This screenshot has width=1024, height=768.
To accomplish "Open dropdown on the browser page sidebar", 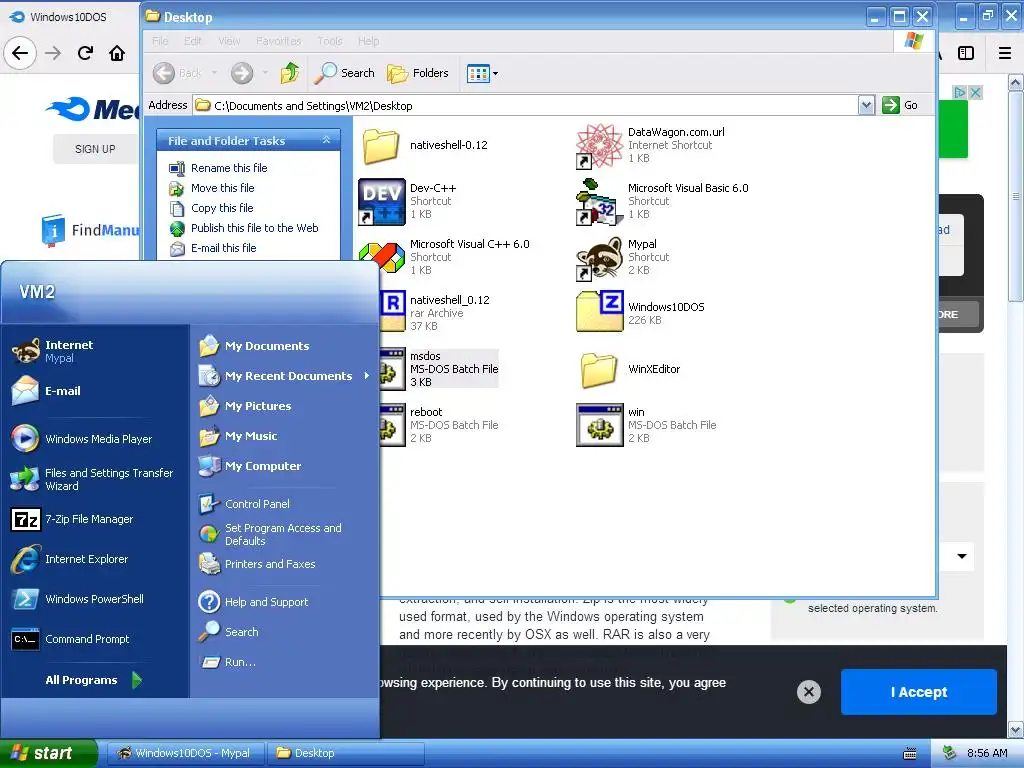I will (x=961, y=556).
